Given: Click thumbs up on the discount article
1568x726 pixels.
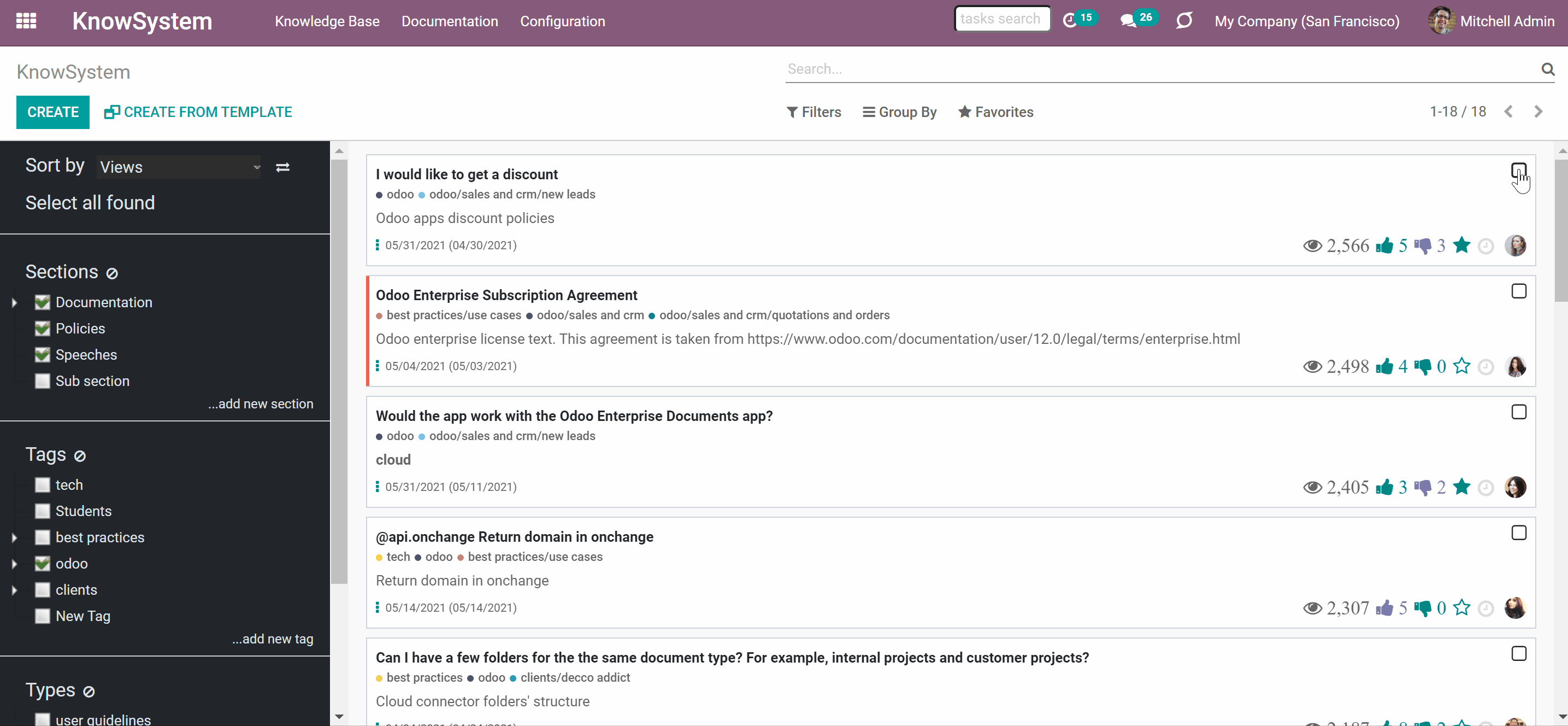Looking at the screenshot, I should tap(1384, 245).
